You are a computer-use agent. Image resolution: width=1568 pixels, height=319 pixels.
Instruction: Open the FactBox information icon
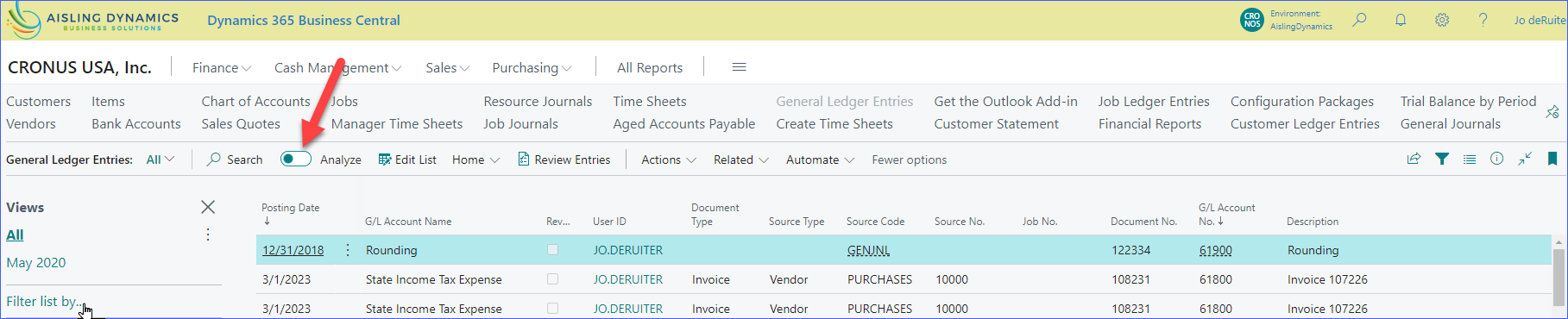pyautogui.click(x=1497, y=159)
